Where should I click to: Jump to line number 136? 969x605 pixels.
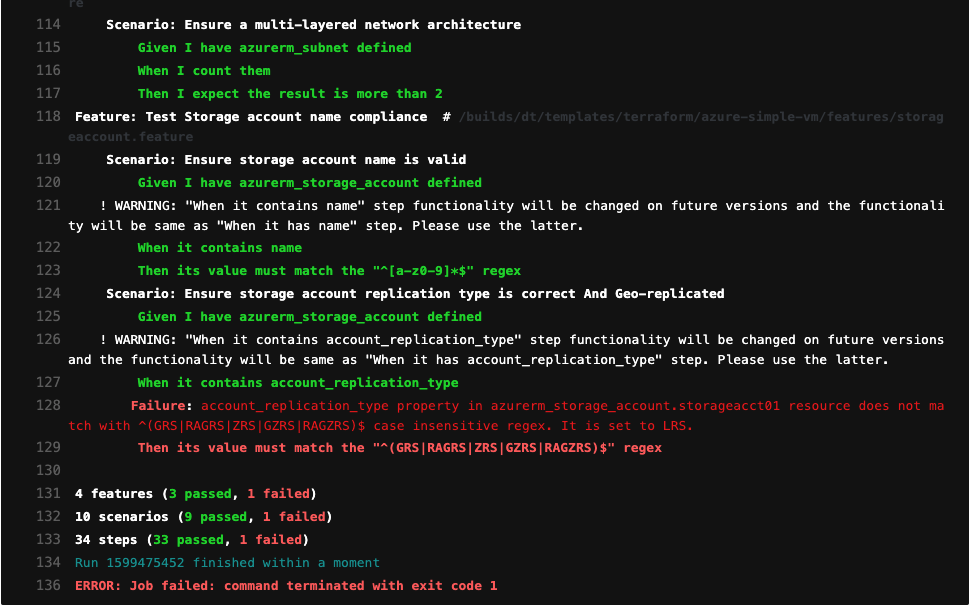(x=47, y=585)
